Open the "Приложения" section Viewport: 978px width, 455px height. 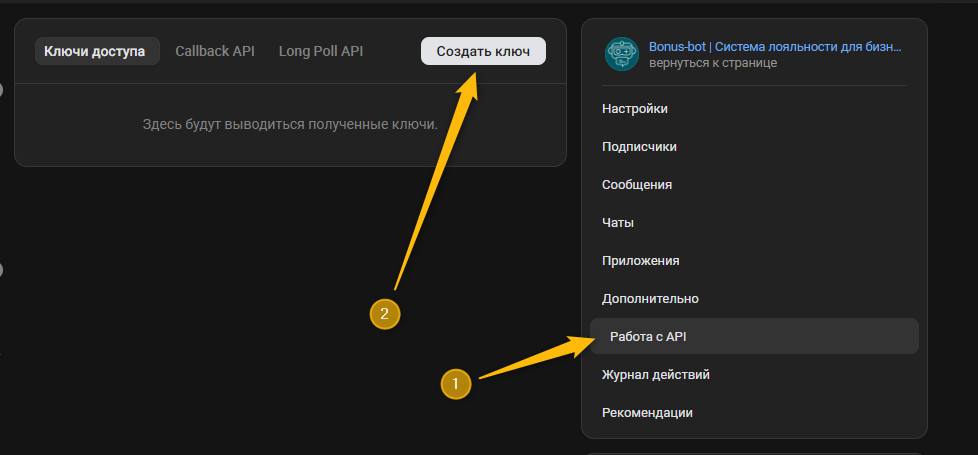tap(640, 261)
